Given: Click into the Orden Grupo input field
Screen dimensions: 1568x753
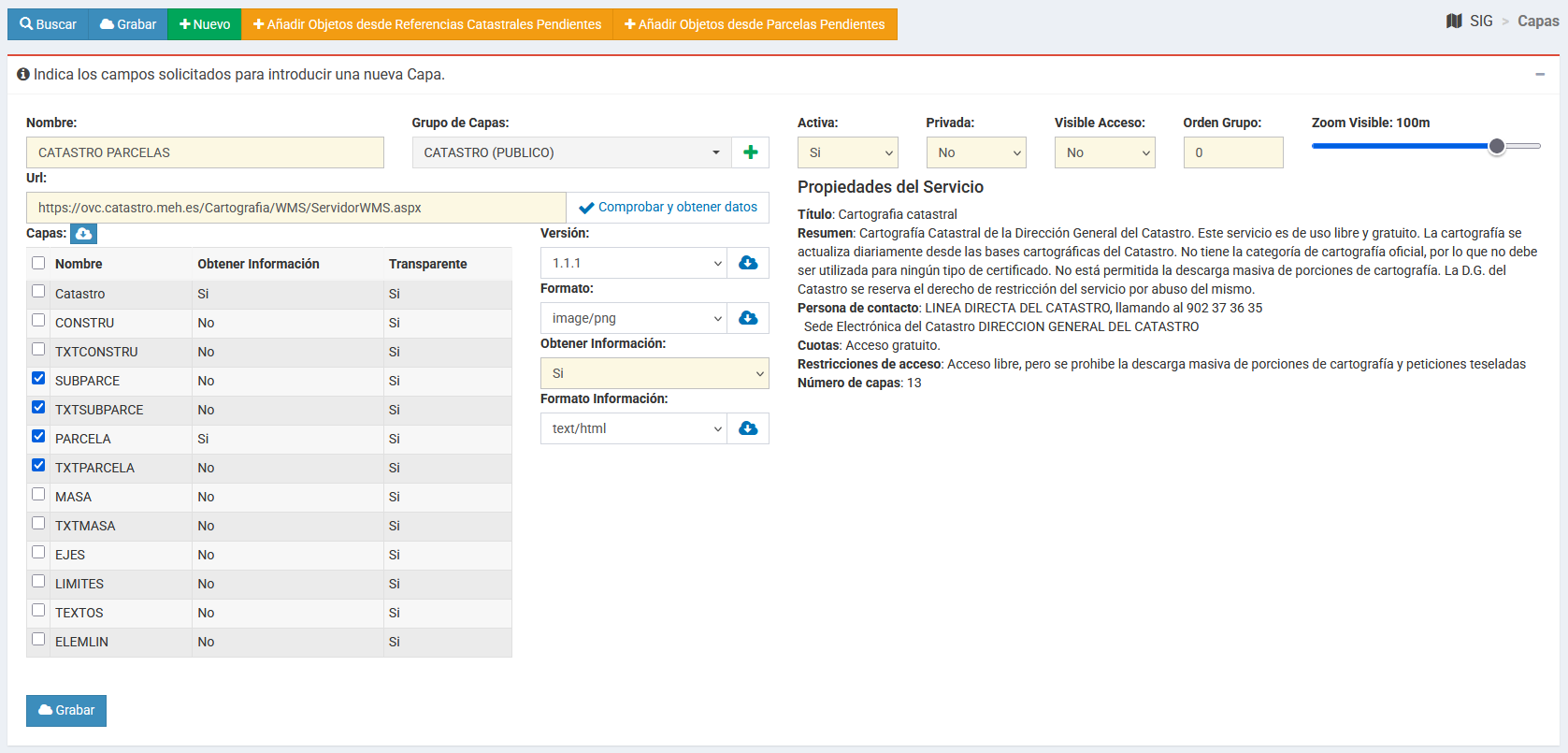Looking at the screenshot, I should [1232, 152].
